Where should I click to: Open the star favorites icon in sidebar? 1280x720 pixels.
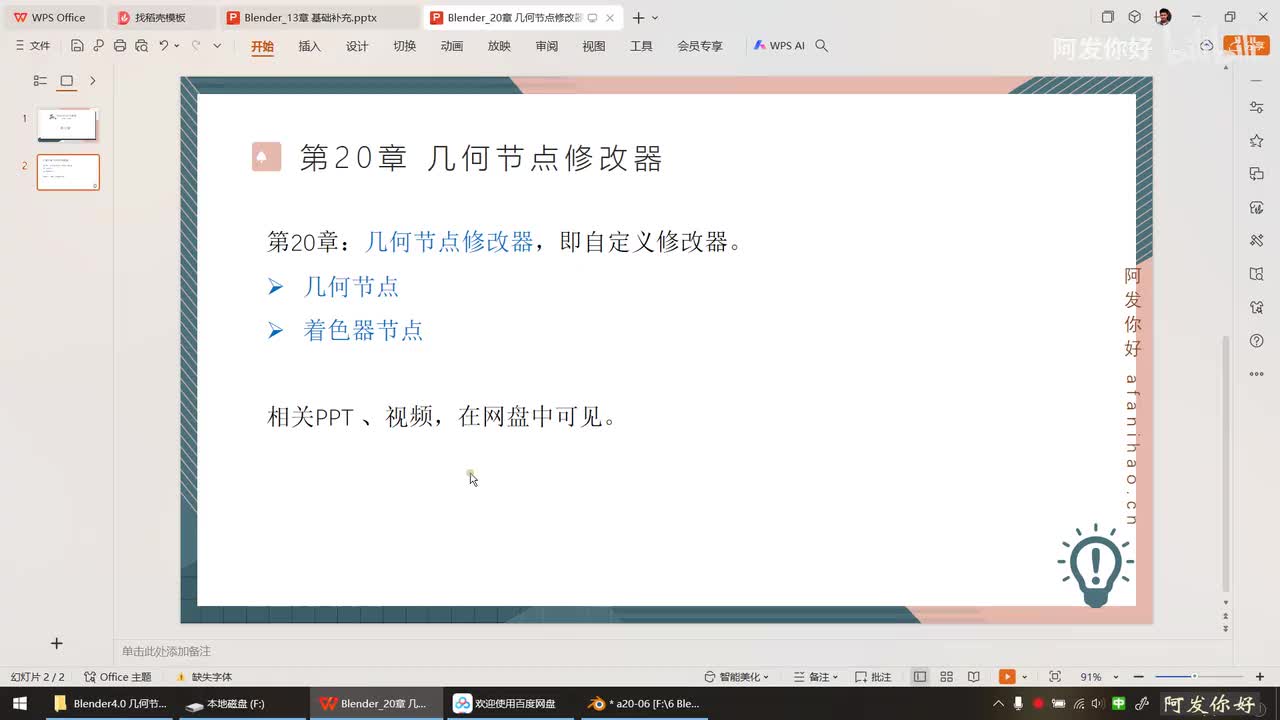[x=1257, y=141]
